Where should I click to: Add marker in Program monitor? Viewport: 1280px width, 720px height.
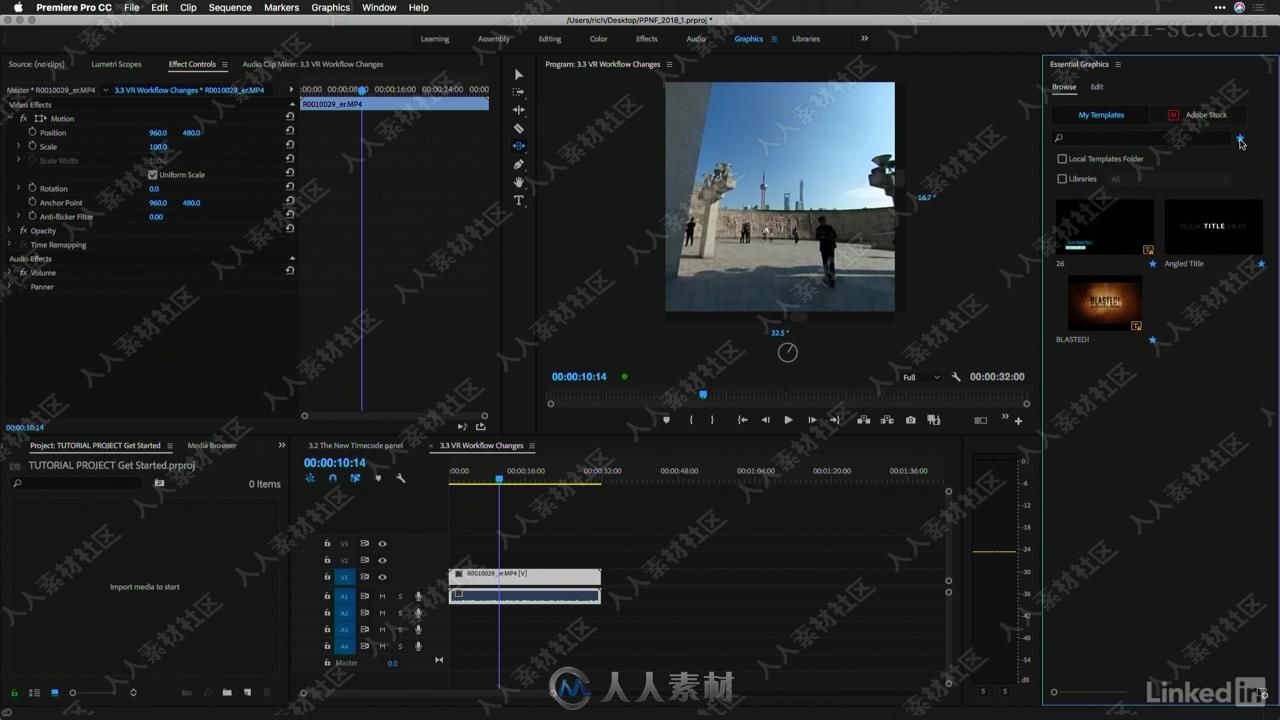(666, 420)
